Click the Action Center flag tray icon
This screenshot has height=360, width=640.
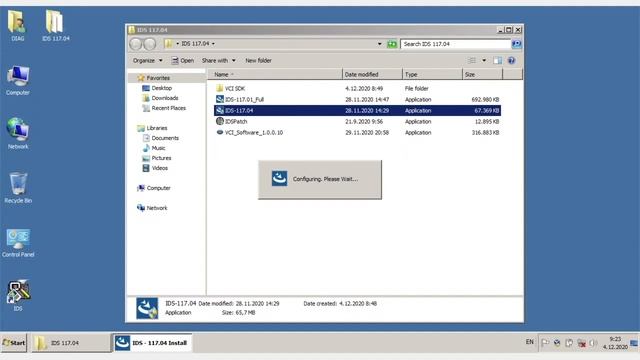click(544, 343)
